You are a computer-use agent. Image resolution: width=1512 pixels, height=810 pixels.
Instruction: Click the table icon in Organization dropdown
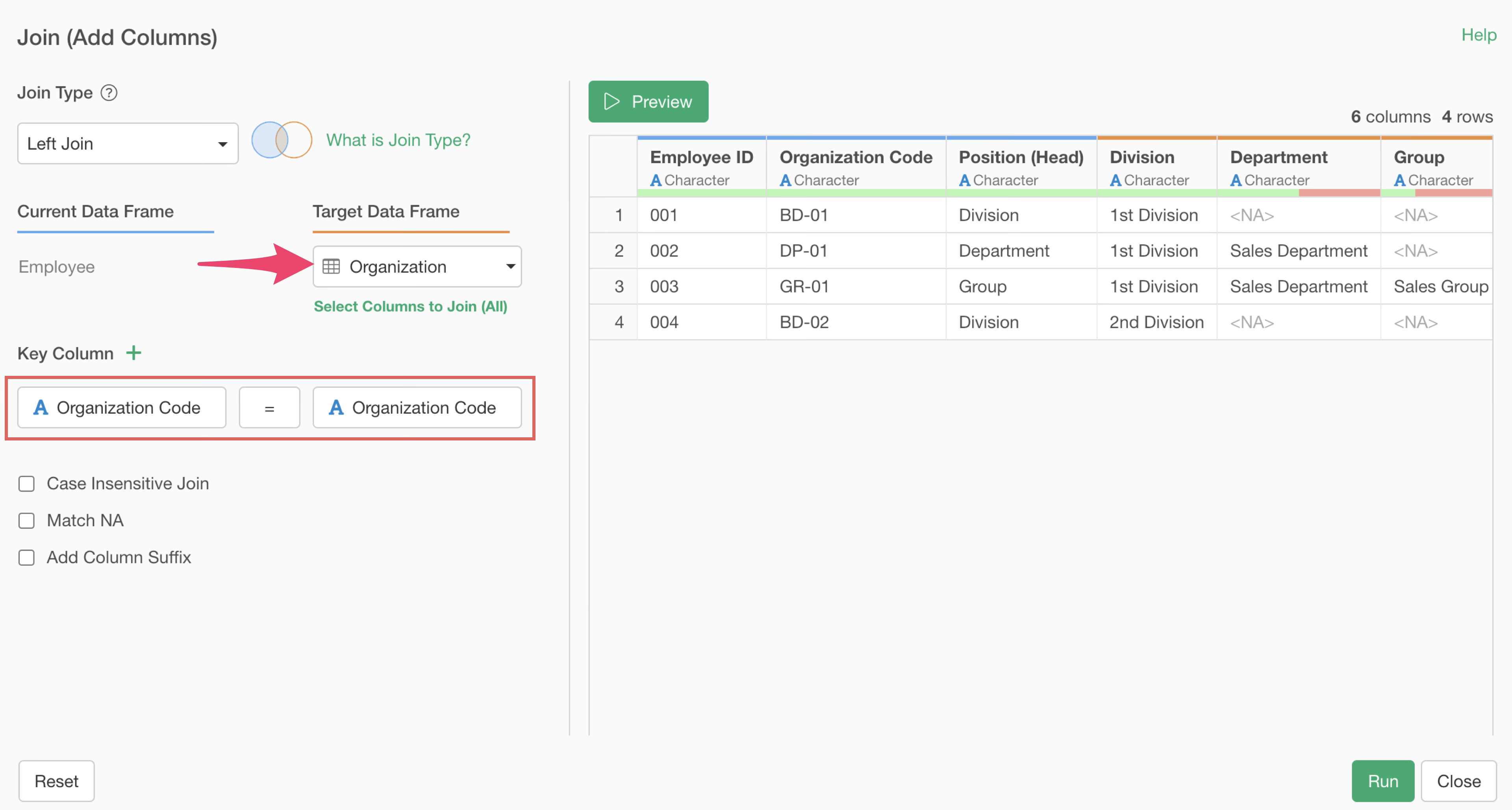point(331,267)
